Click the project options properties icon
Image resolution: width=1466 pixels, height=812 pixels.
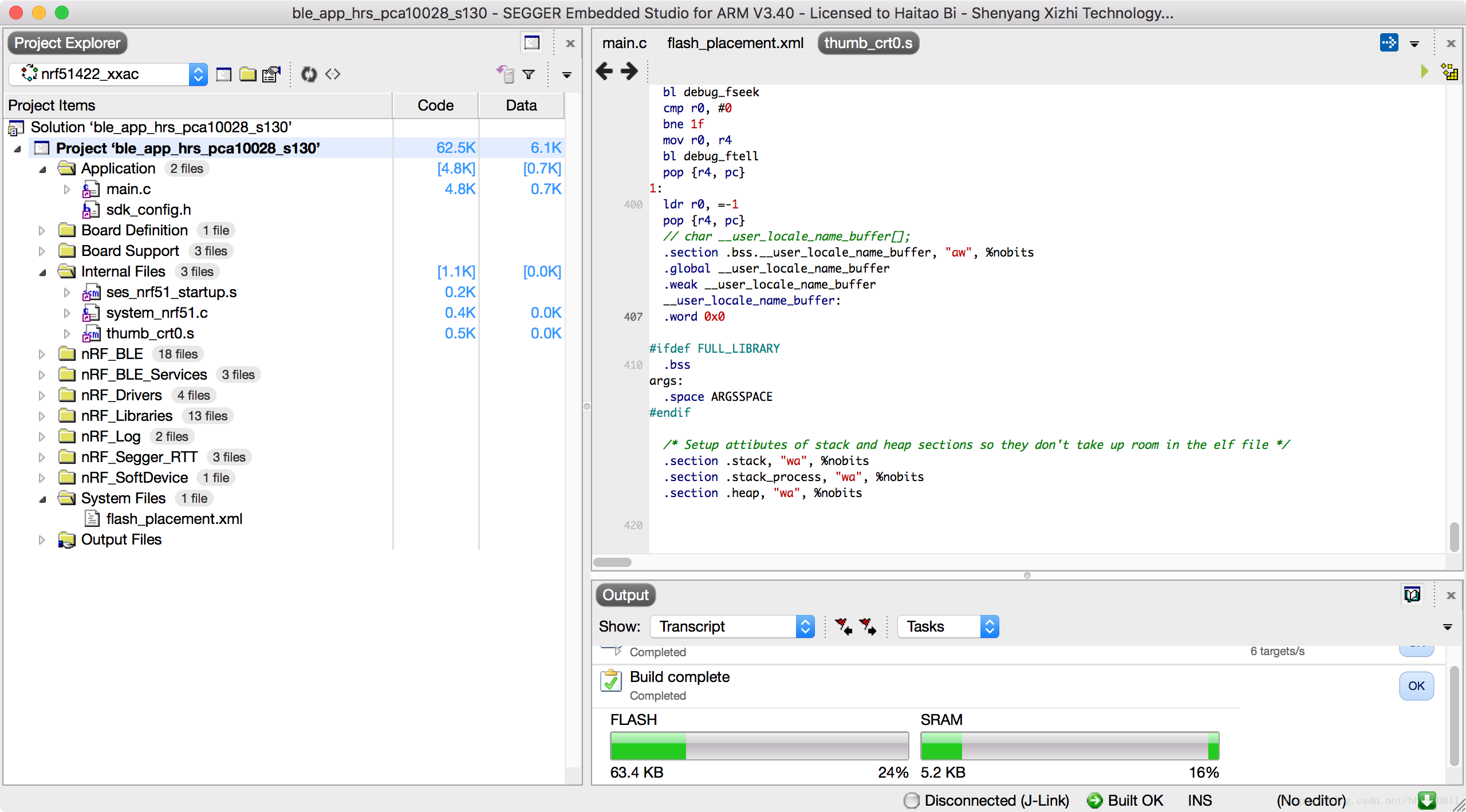click(x=271, y=74)
